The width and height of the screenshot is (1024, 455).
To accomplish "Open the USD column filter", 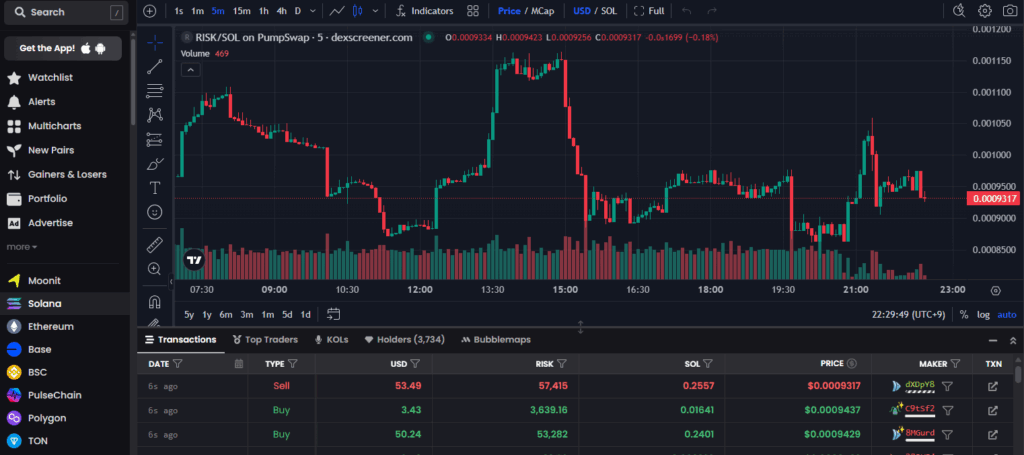I will (x=415, y=364).
